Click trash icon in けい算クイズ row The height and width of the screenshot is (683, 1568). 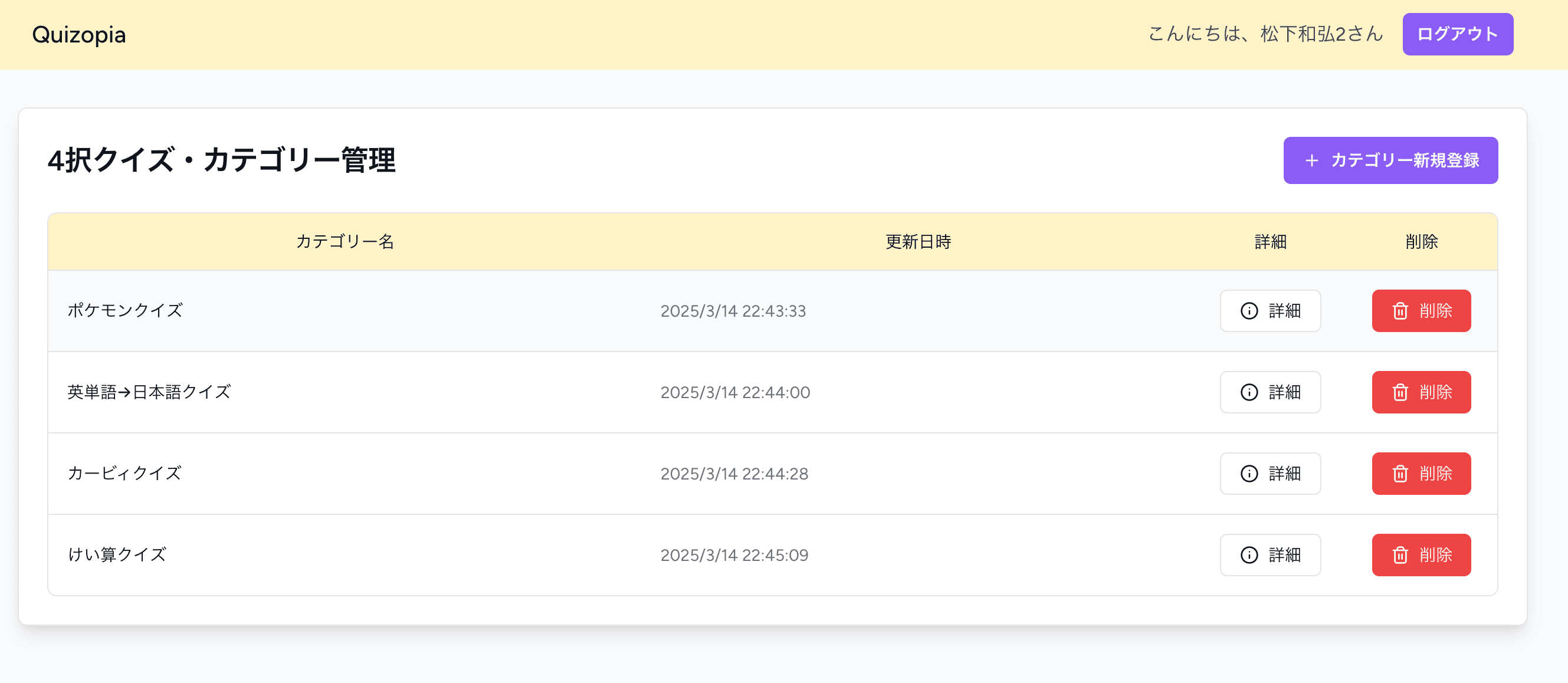click(1400, 555)
